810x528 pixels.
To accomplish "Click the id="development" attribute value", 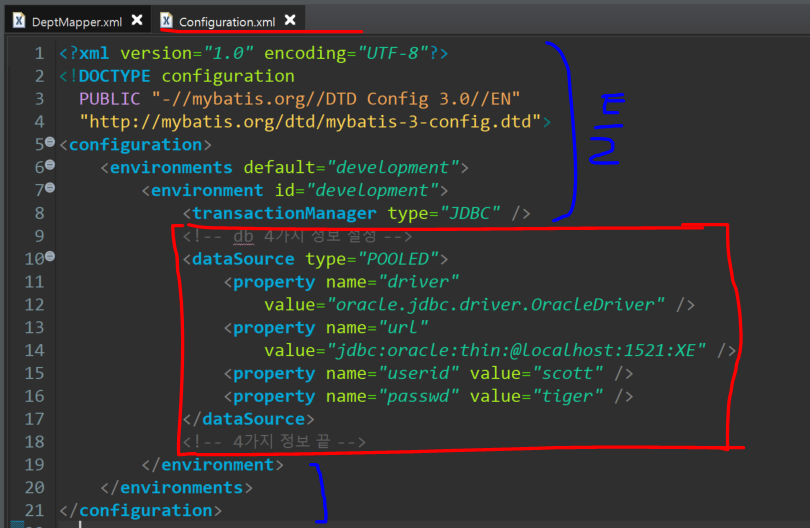I will 372,190.
